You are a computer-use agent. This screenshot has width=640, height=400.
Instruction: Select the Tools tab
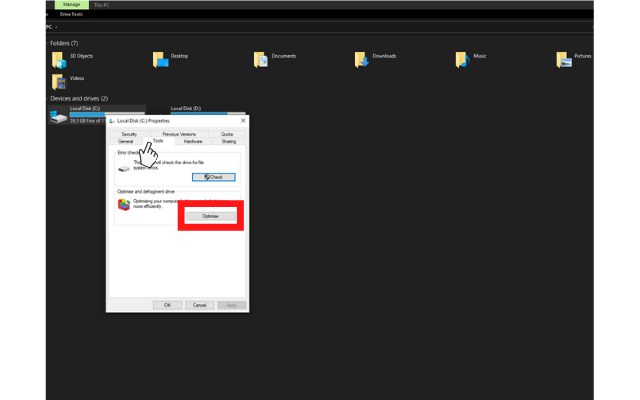[x=158, y=141]
